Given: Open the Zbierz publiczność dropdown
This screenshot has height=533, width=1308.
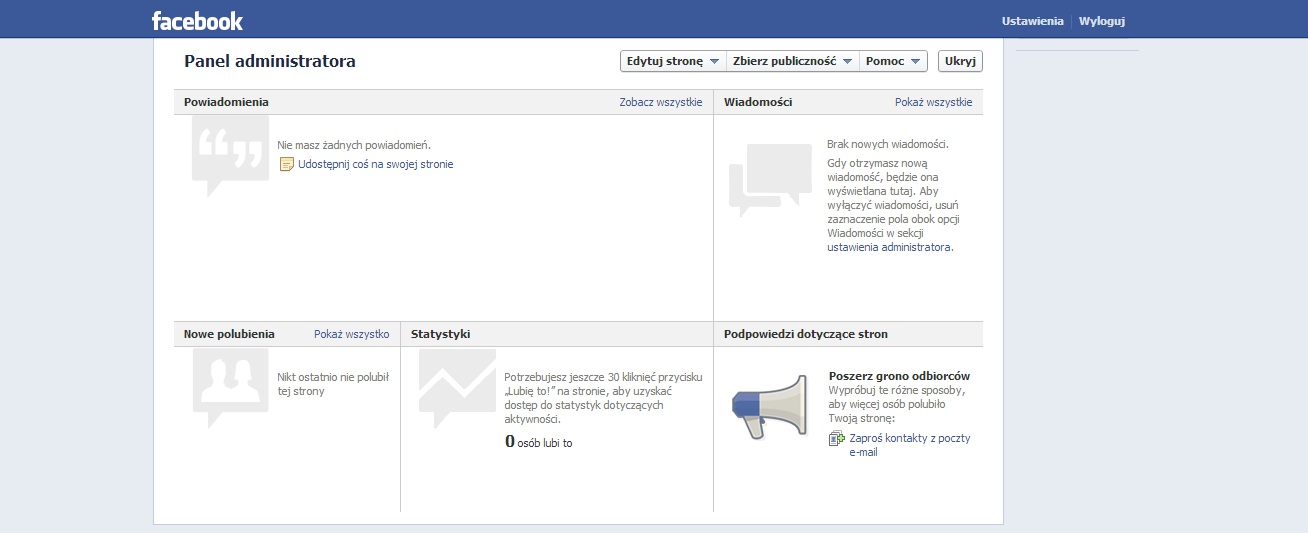Looking at the screenshot, I should 792,61.
